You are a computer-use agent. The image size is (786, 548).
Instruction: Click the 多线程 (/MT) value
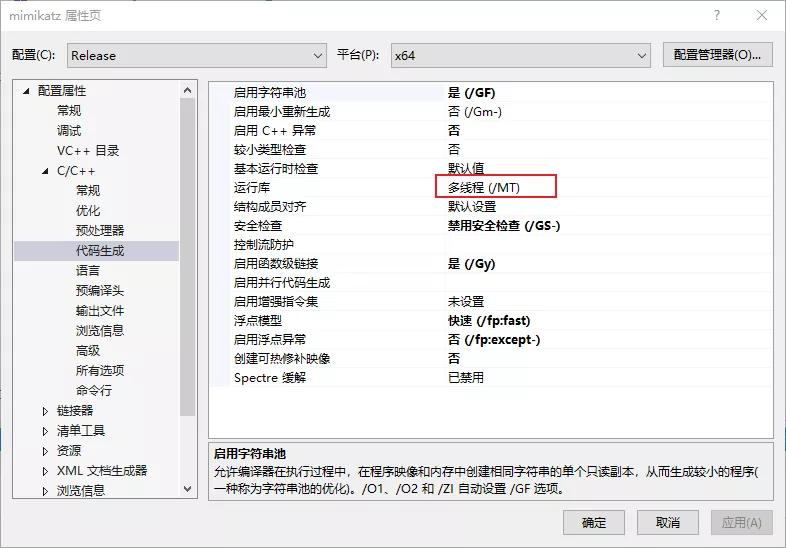point(484,188)
